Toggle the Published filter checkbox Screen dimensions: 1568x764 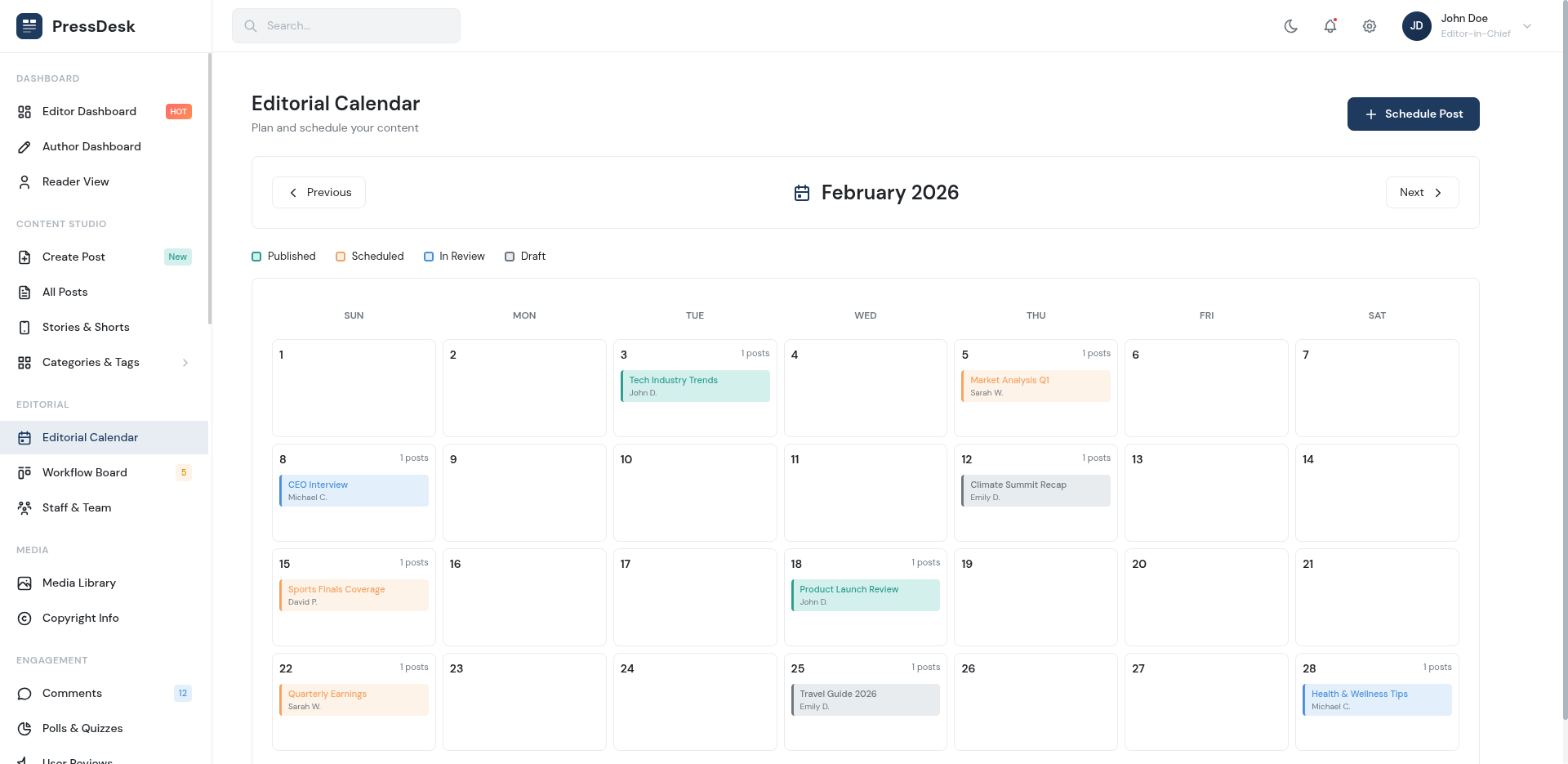[x=256, y=256]
